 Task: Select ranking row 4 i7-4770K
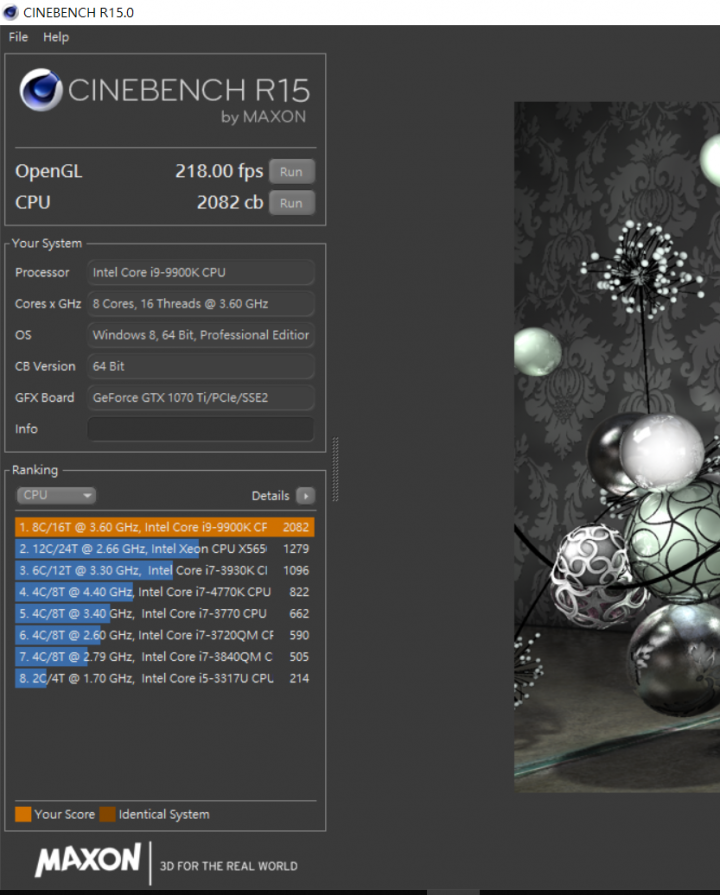164,592
